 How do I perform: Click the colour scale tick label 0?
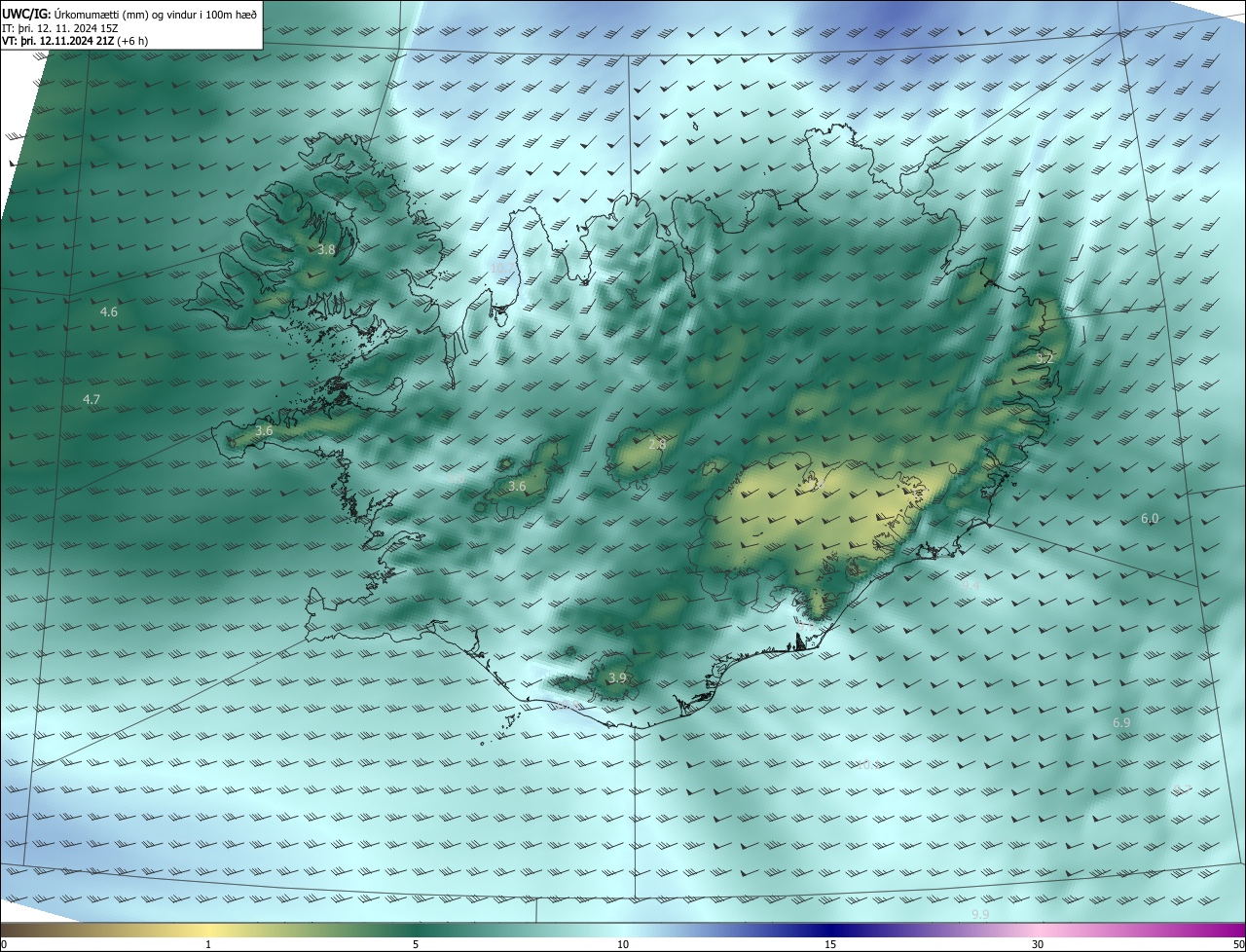point(4,944)
